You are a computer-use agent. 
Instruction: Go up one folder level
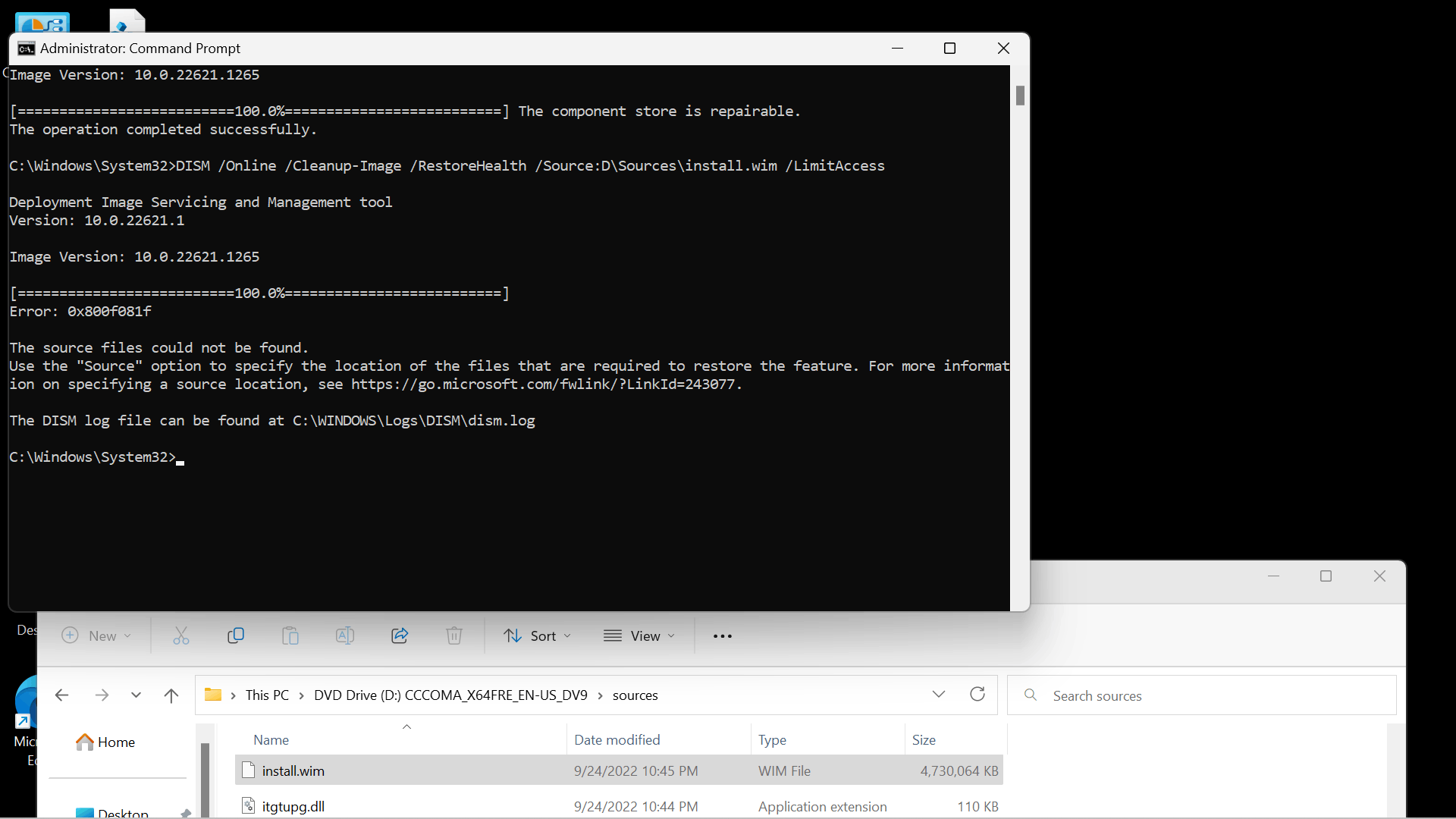[x=171, y=695]
